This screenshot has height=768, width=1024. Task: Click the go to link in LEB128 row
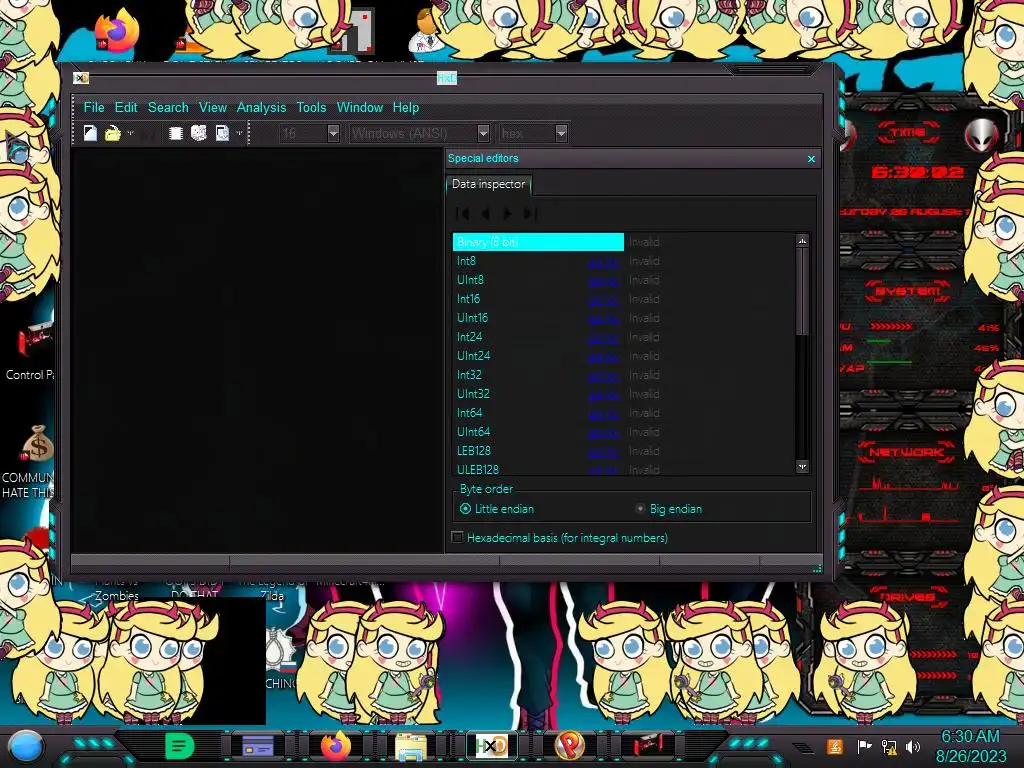pyautogui.click(x=603, y=451)
